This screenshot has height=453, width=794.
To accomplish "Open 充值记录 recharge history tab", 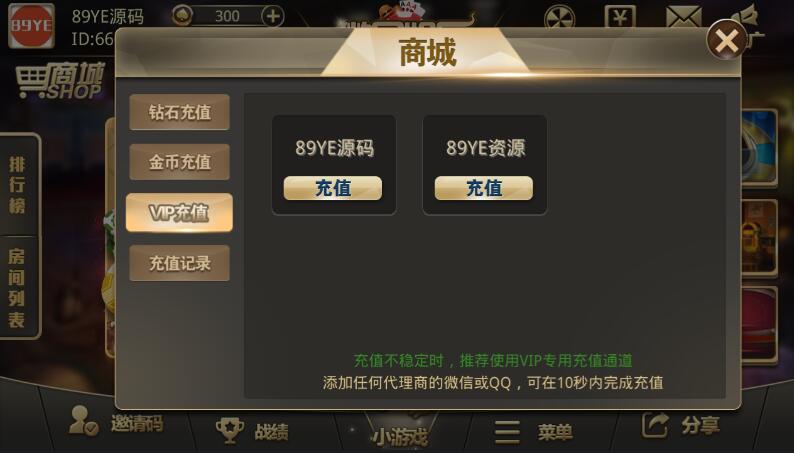I will pyautogui.click(x=180, y=263).
